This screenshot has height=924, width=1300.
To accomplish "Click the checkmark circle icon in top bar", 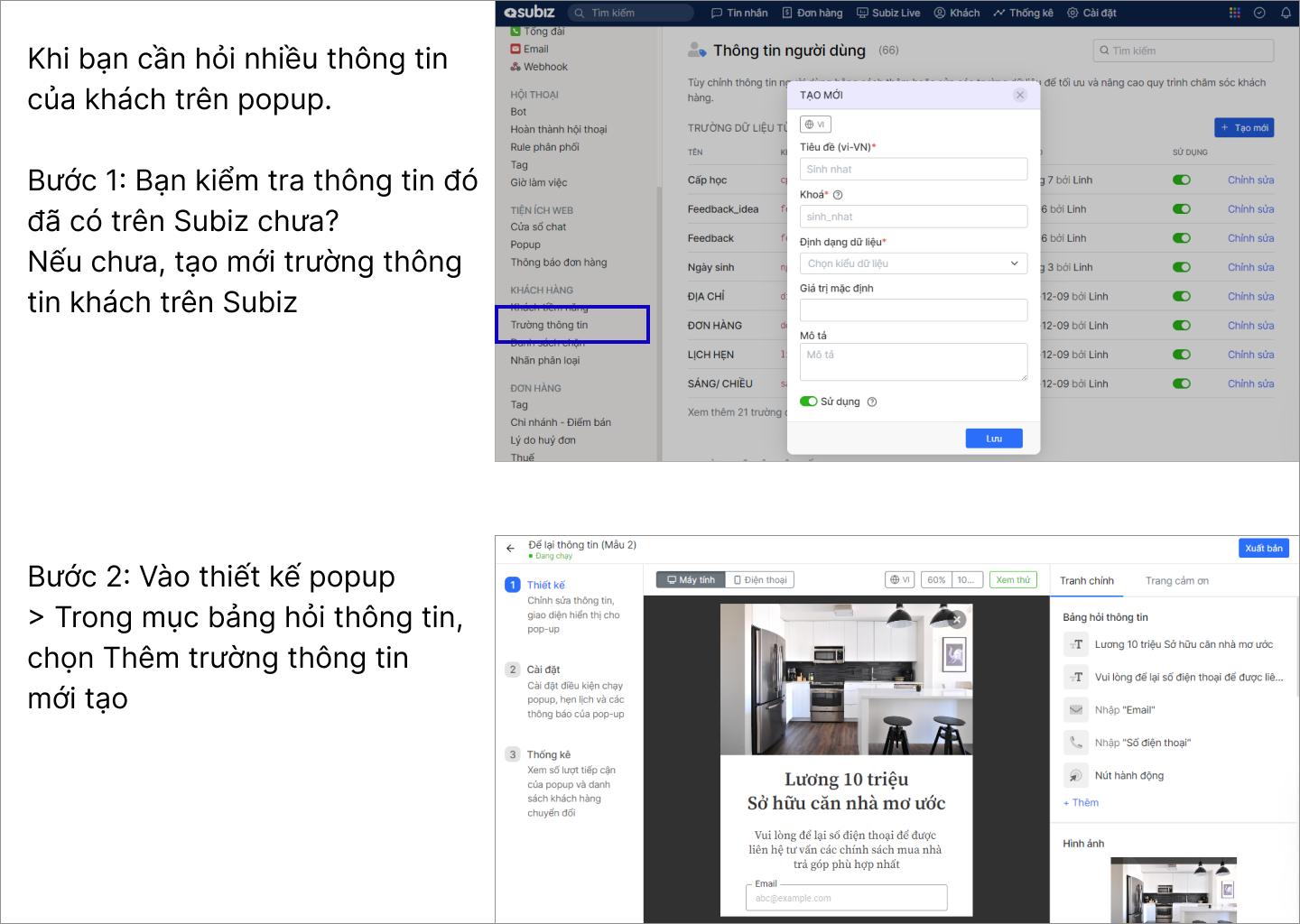I will coord(1259,13).
